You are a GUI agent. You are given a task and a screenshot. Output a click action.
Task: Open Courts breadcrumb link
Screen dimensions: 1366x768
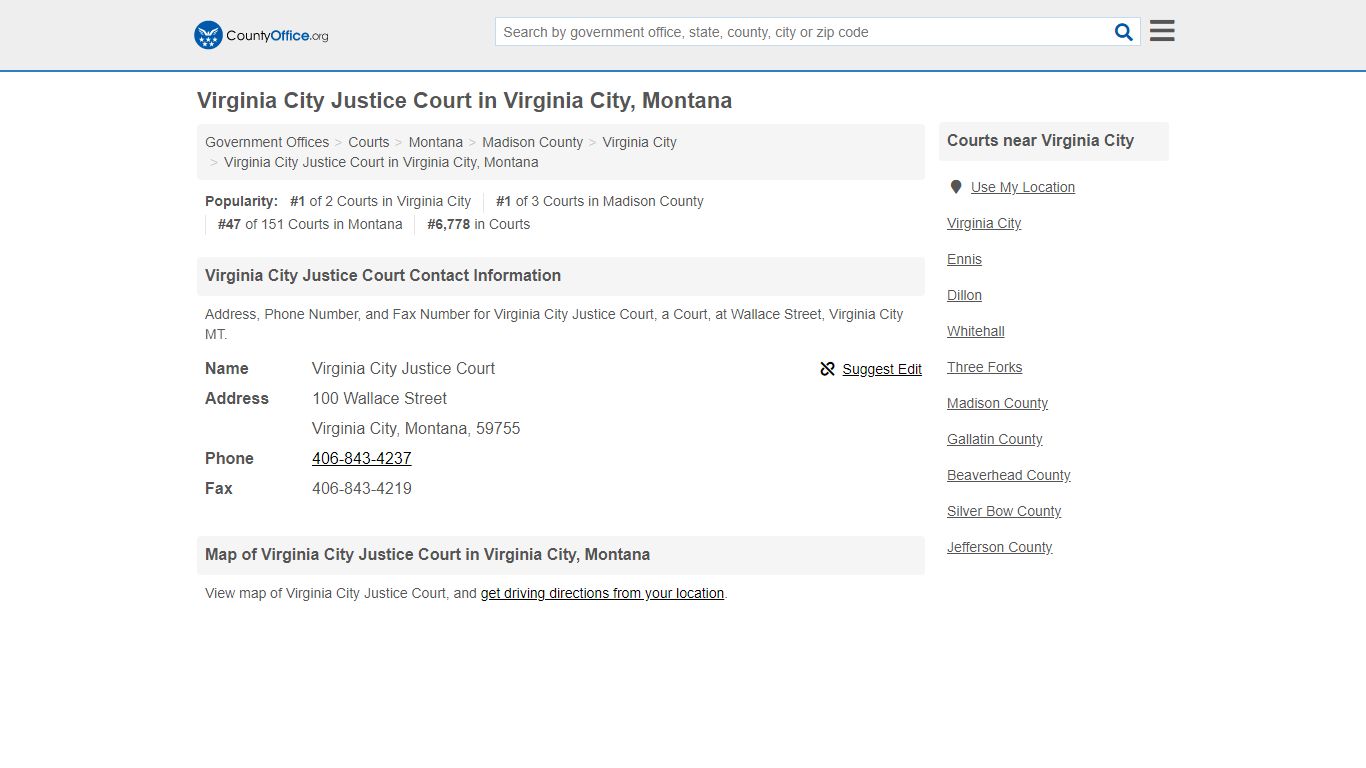coord(369,142)
